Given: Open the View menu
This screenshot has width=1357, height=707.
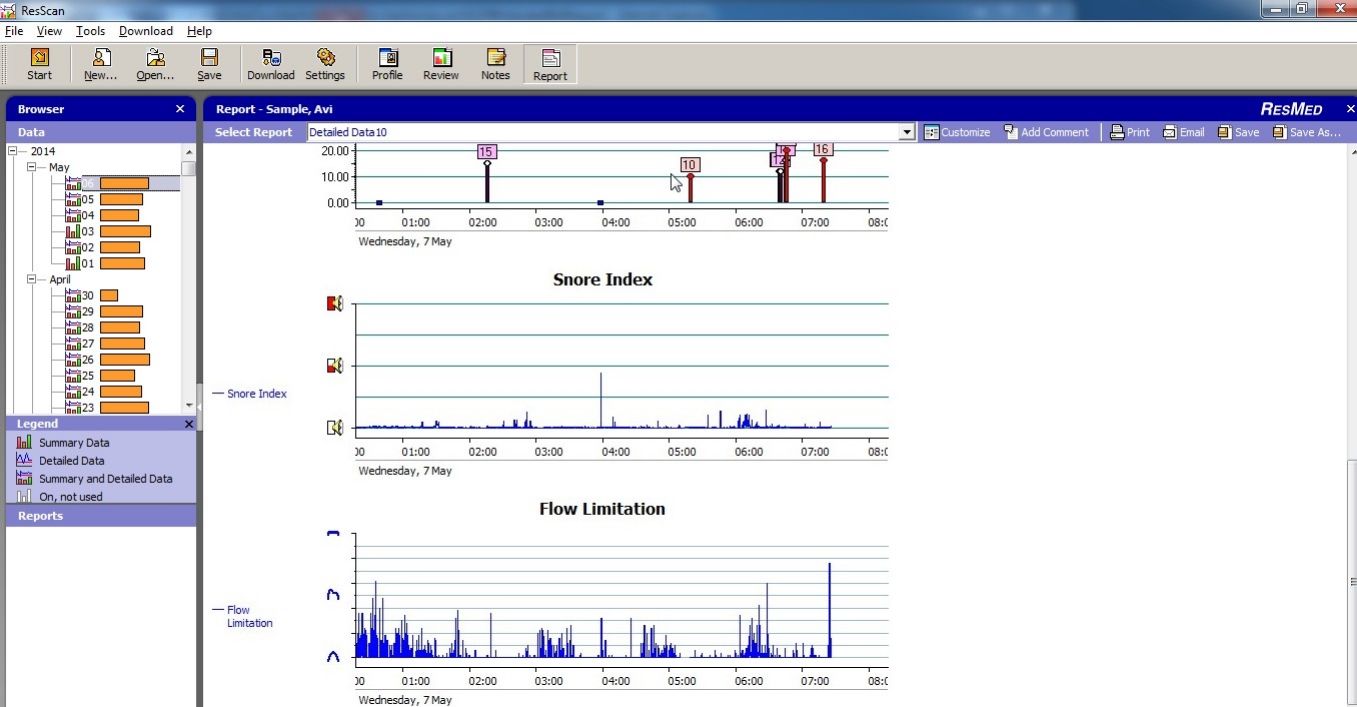Looking at the screenshot, I should point(49,31).
